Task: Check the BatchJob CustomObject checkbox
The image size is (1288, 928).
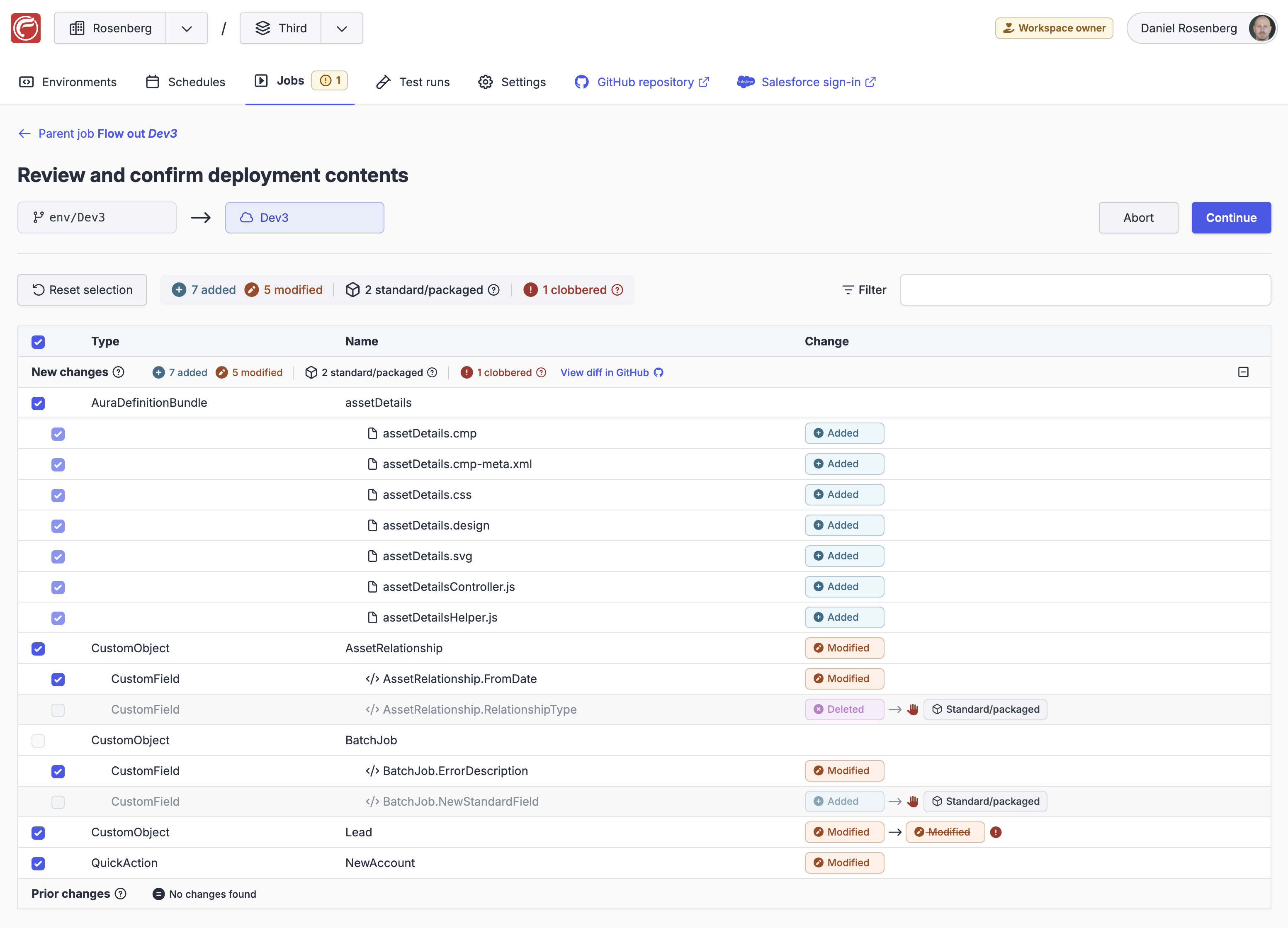Action: pyautogui.click(x=38, y=741)
